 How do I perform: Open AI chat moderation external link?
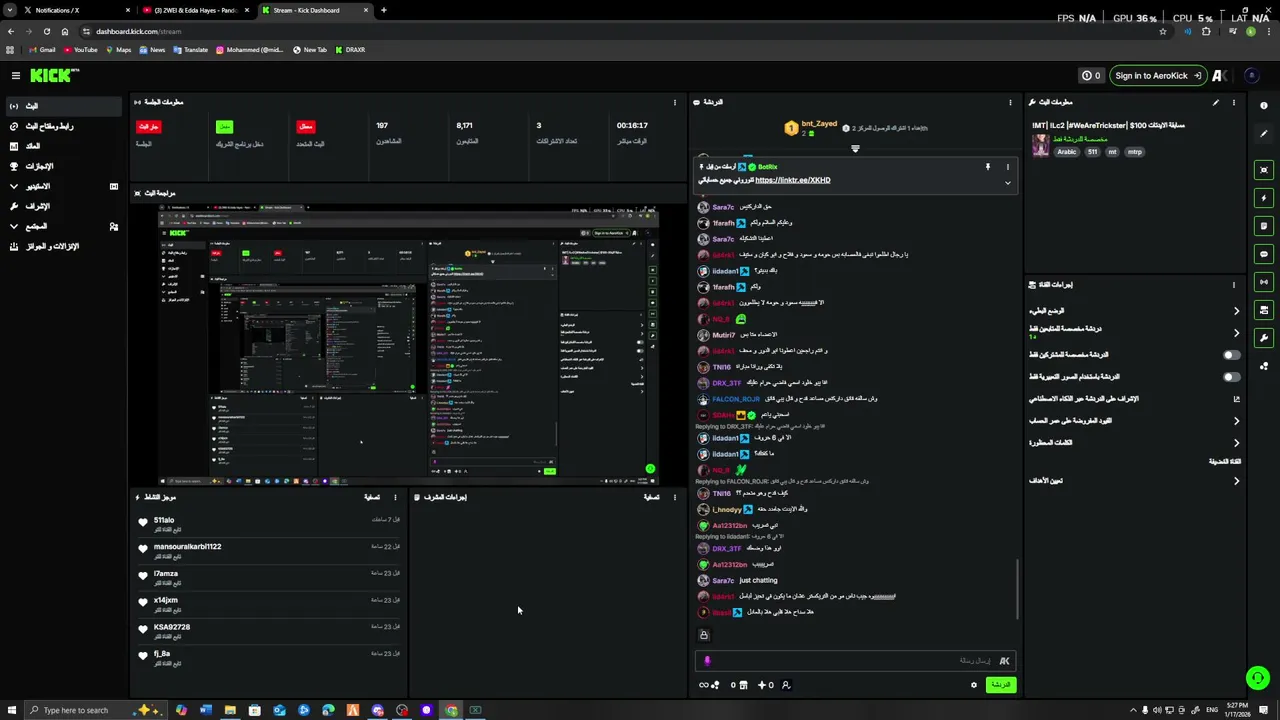coord(1236,399)
